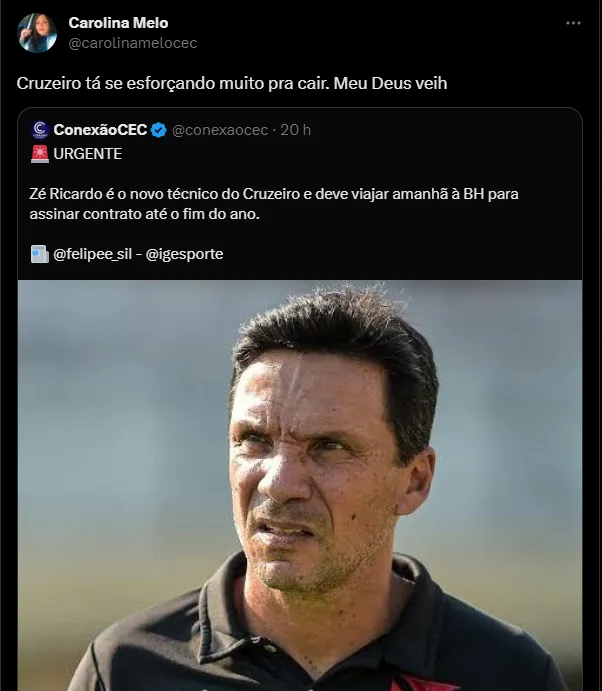Screen dimensions: 602x691
Task: Open the @carolinamelocec handle link
Action: click(133, 43)
